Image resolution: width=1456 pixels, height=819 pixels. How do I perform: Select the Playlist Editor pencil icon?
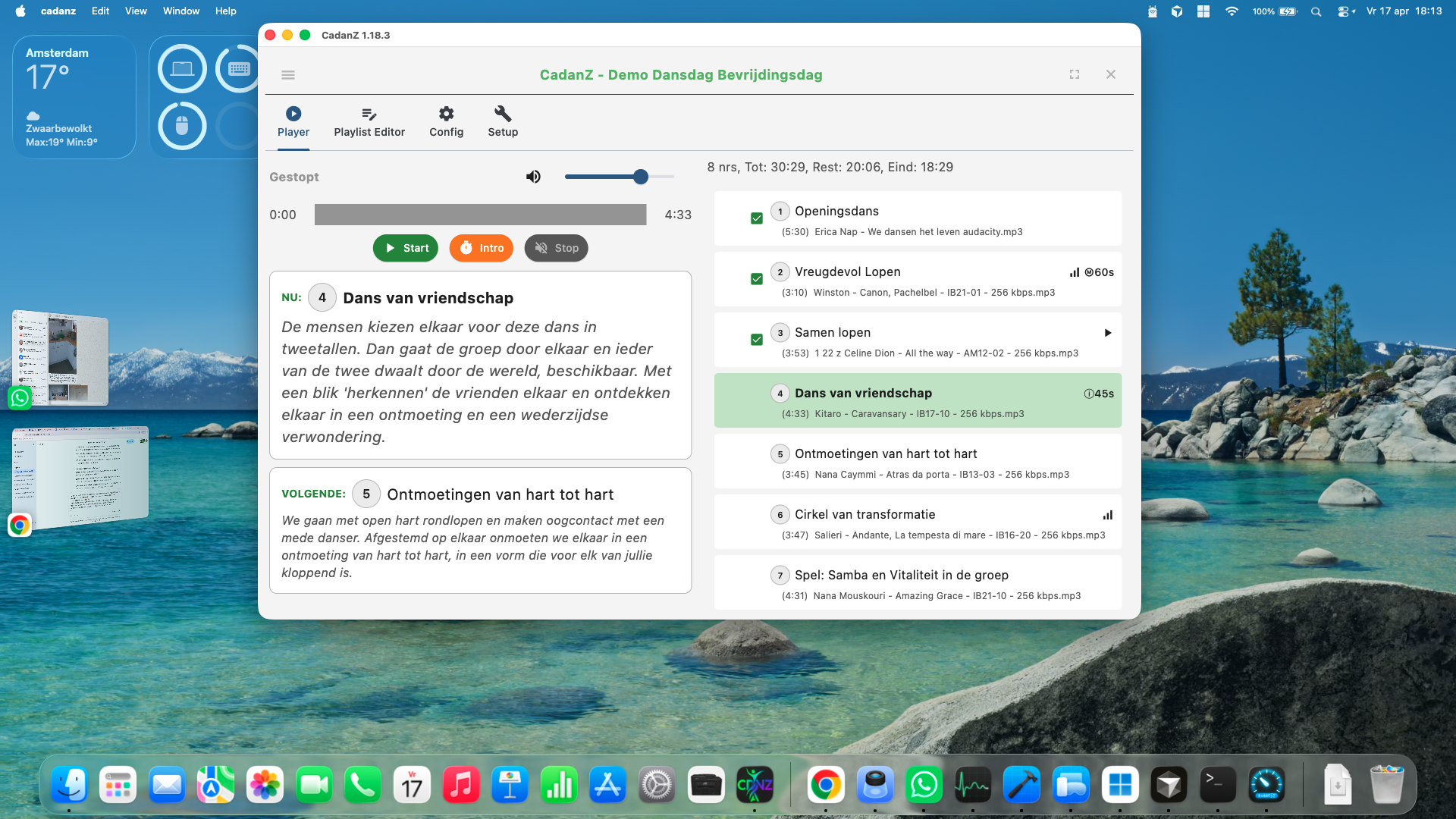click(x=369, y=113)
